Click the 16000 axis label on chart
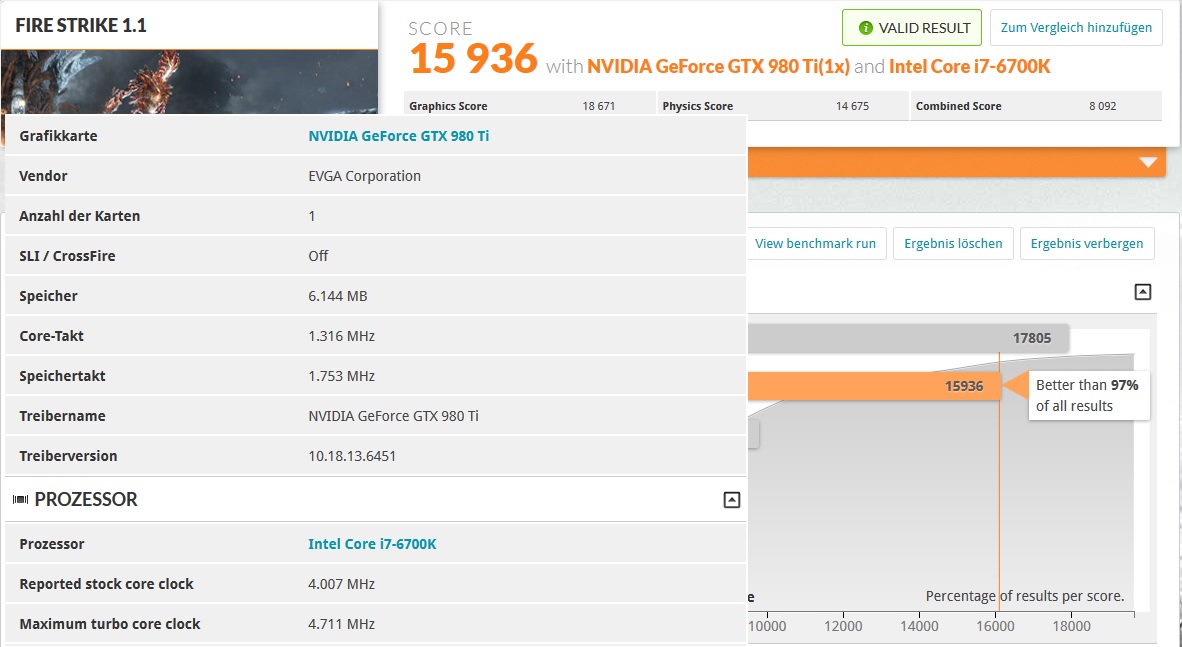Screen dimensions: 1182x647 click(x=995, y=626)
